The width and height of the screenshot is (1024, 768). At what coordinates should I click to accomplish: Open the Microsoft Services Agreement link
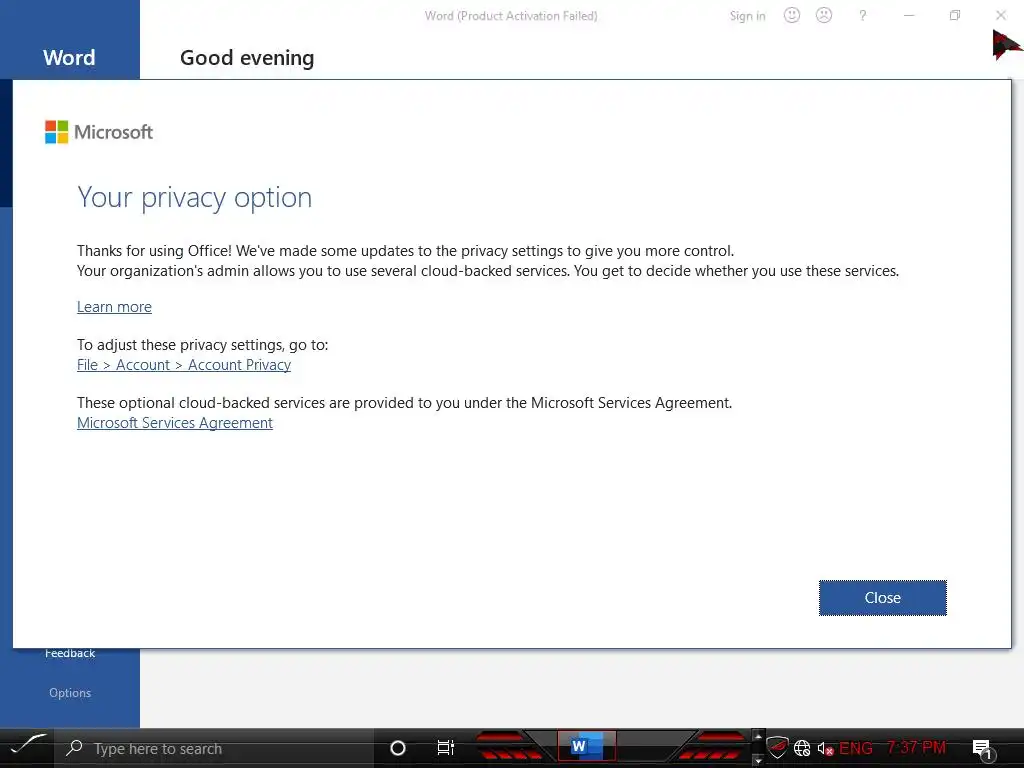point(175,423)
